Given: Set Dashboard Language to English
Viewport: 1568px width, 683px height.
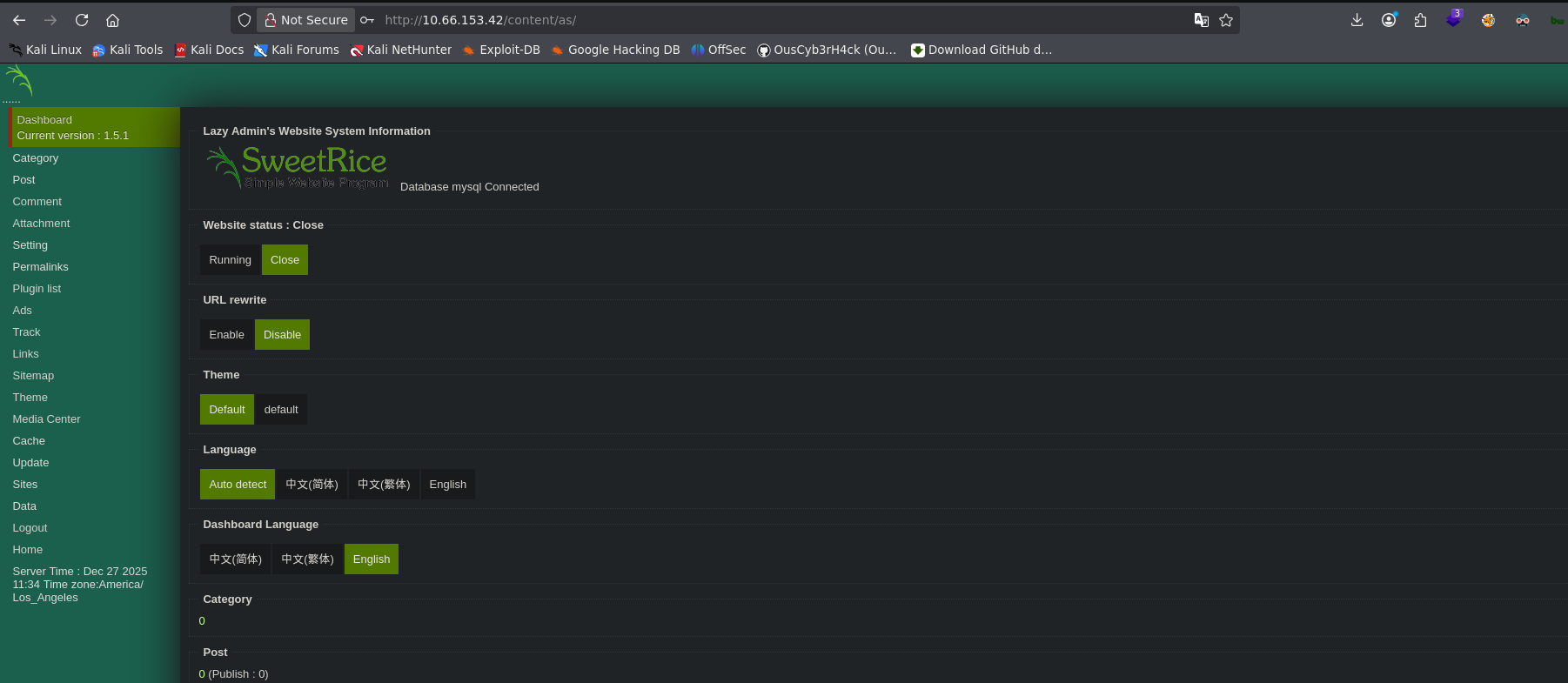Looking at the screenshot, I should click(372, 559).
